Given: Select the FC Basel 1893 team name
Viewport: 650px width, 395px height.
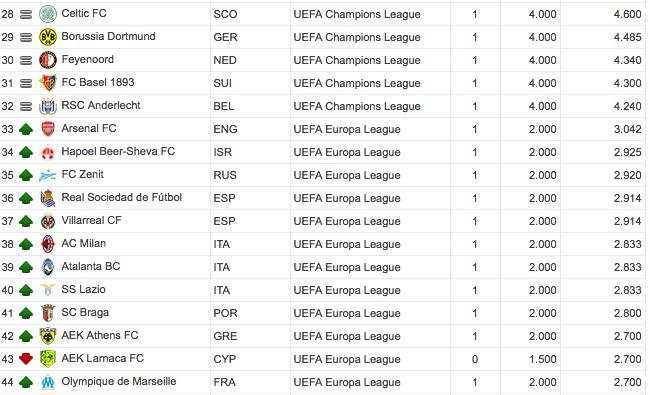Looking at the screenshot, I should pos(98,82).
